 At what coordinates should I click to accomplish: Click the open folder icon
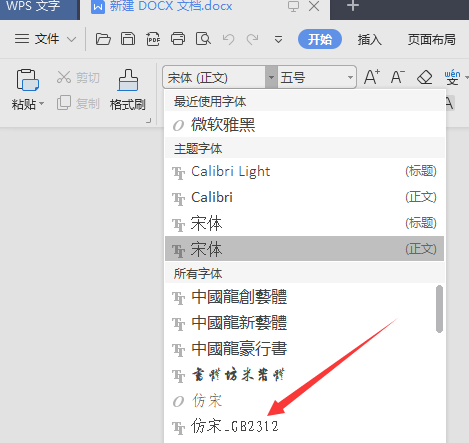coord(103,39)
